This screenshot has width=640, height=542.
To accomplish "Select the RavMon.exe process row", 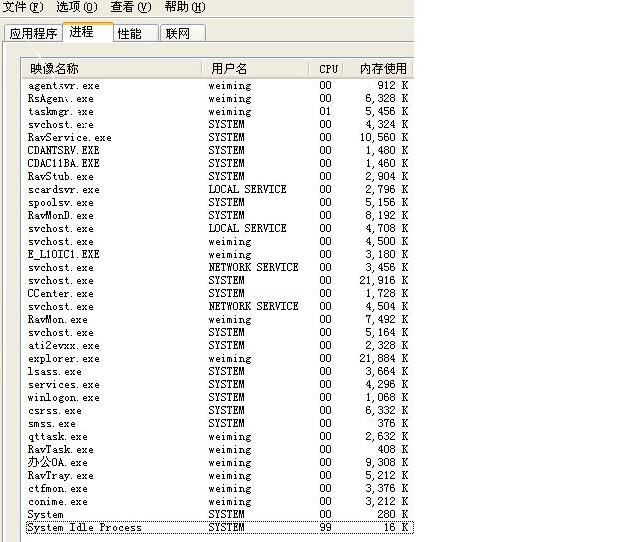I will pos(218,320).
